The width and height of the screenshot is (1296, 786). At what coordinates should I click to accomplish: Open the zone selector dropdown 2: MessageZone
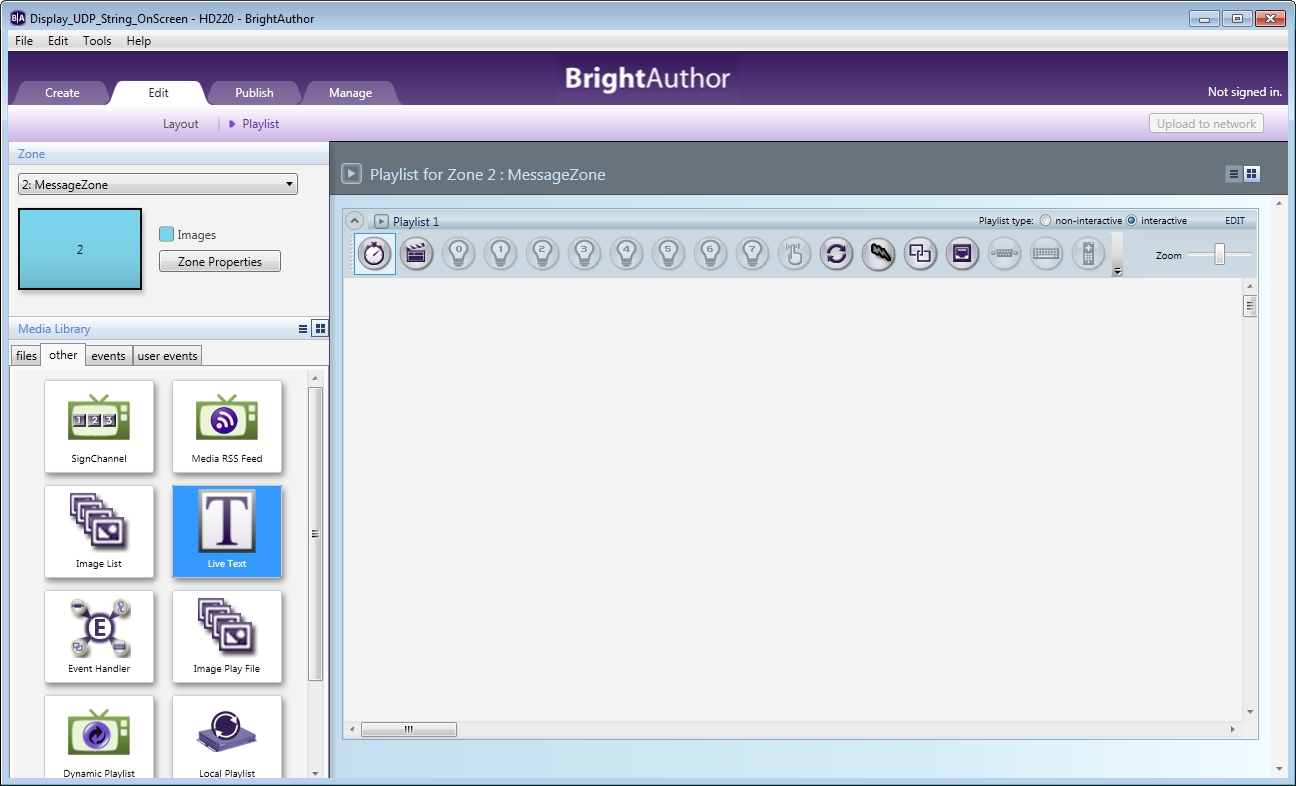[x=158, y=184]
